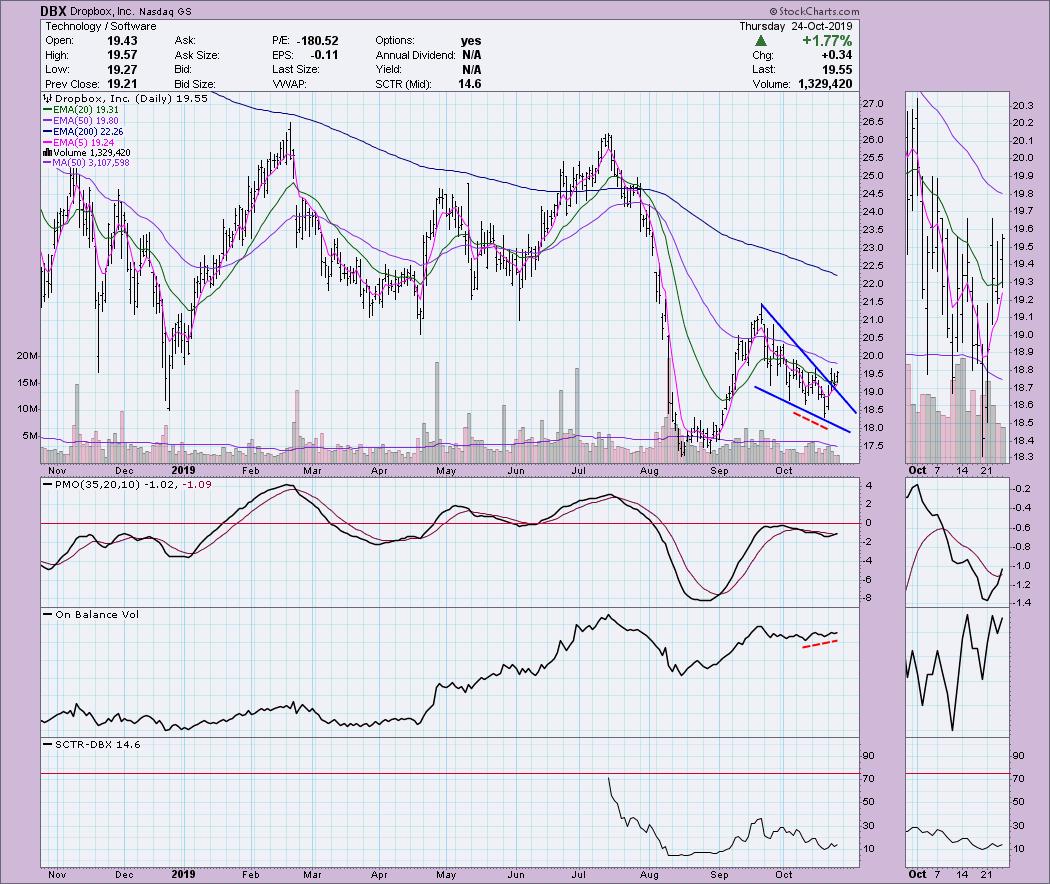Click the EMA(200) 22.26 legend entry
The image size is (1050, 884).
84,132
